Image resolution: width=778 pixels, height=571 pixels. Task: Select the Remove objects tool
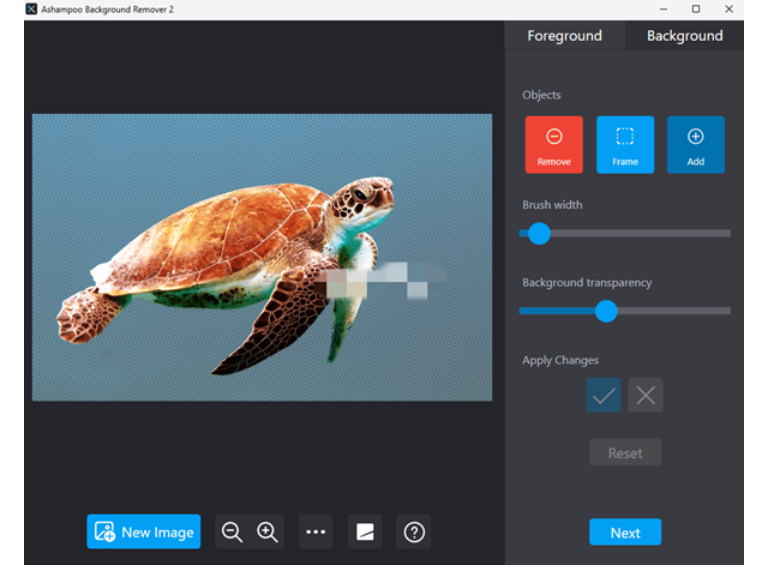point(554,145)
